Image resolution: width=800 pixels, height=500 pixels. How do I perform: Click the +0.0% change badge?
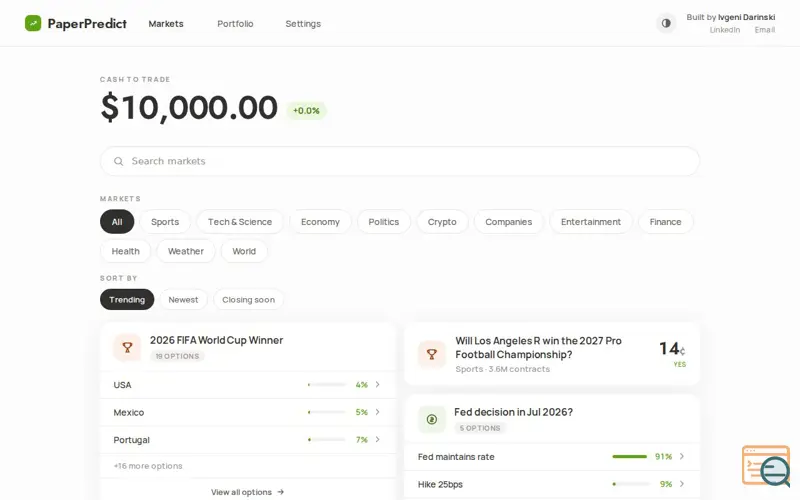coord(306,111)
